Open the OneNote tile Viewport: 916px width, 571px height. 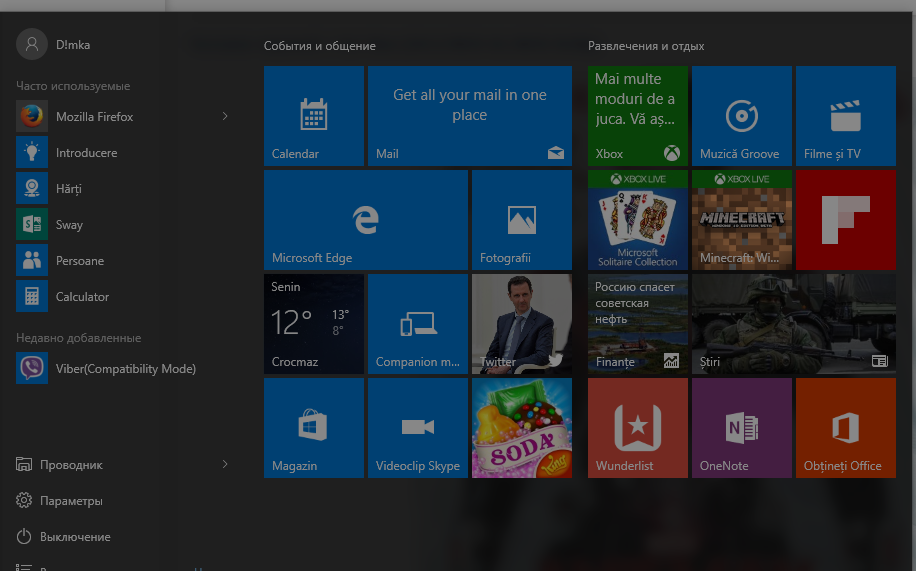742,428
